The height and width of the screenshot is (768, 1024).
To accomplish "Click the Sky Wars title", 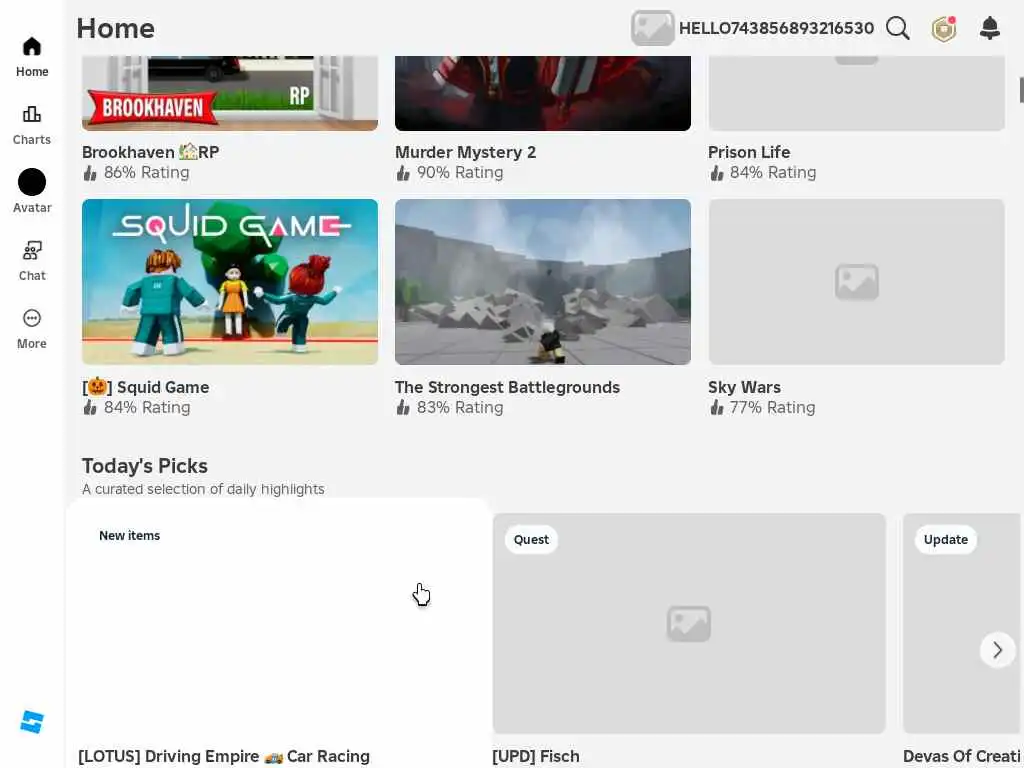I will (744, 387).
